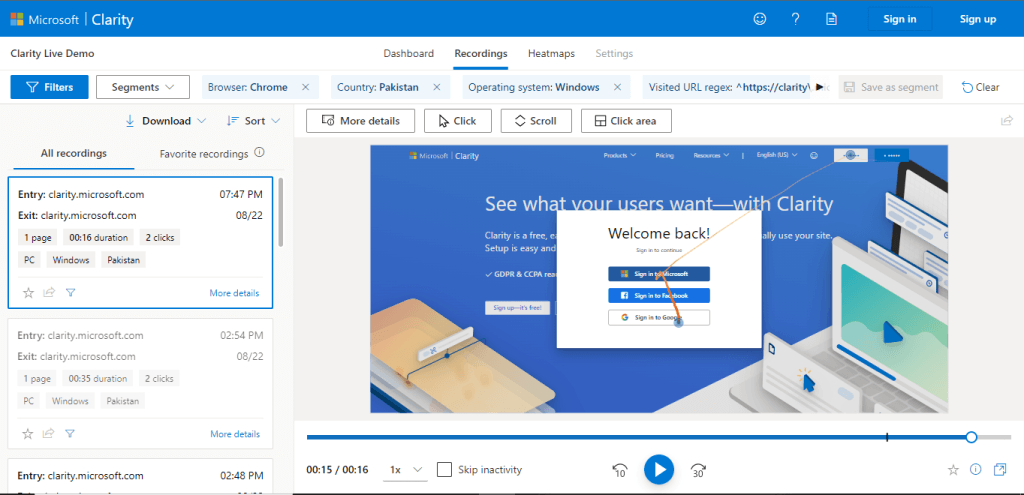1024x495 pixels.
Task: Expand the Segments dropdown
Action: [142, 87]
